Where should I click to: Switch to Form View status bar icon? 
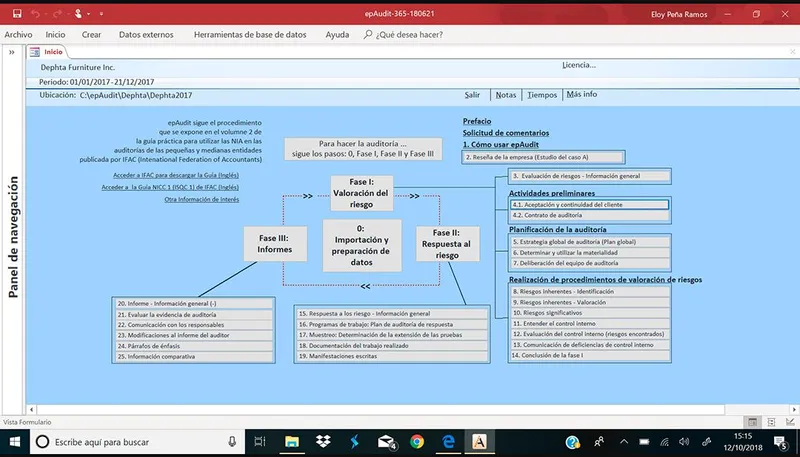(752, 422)
